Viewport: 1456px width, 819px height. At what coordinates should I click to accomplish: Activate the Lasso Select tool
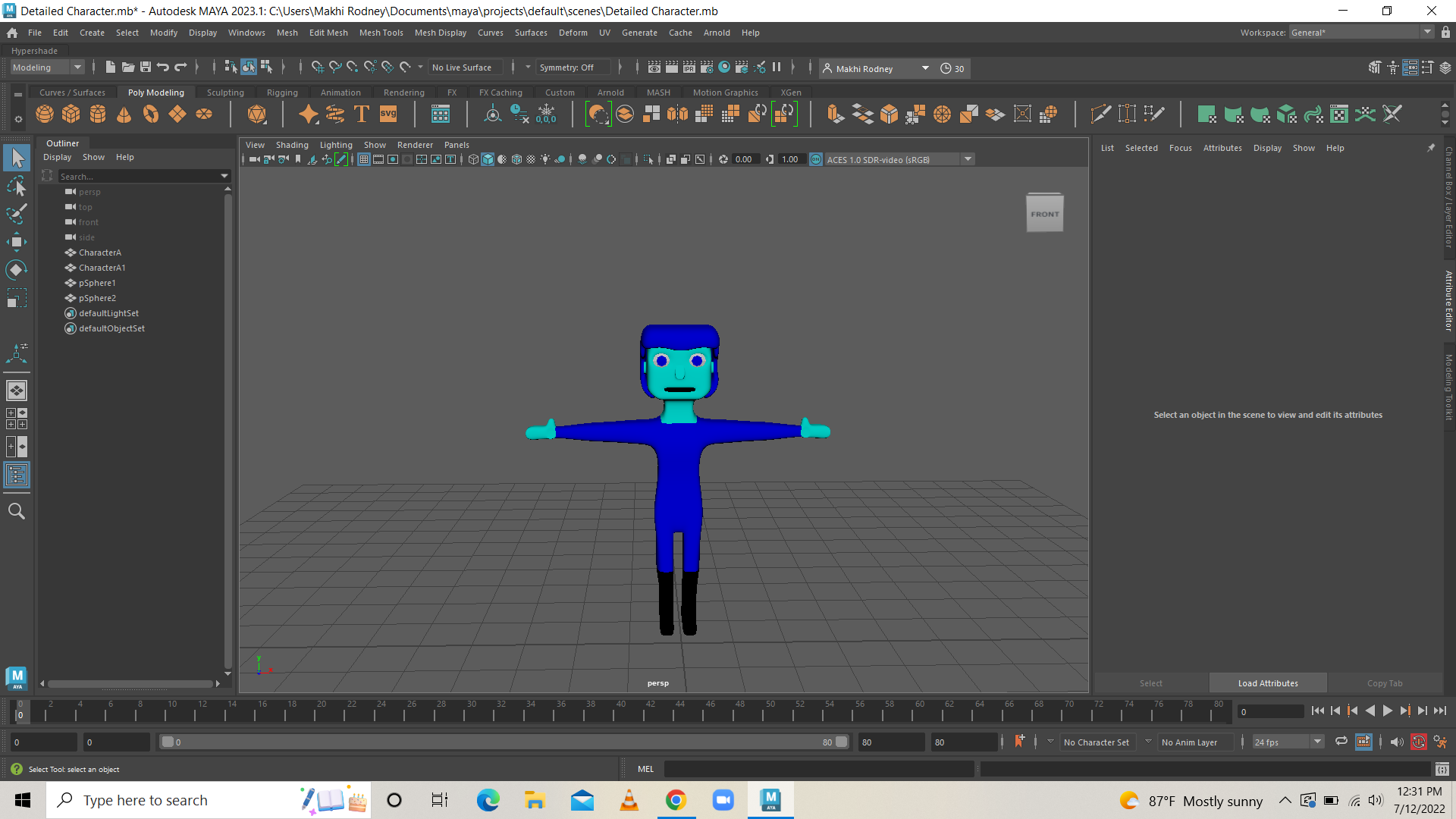click(x=17, y=186)
